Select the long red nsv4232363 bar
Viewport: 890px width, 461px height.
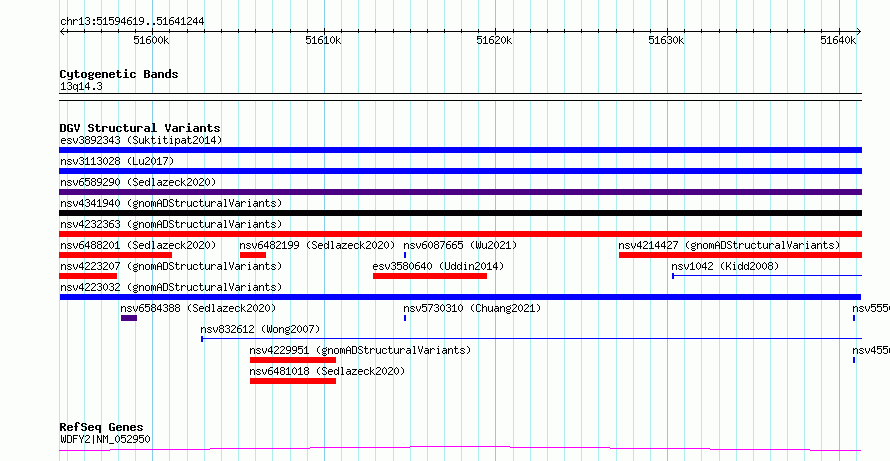(x=460, y=234)
